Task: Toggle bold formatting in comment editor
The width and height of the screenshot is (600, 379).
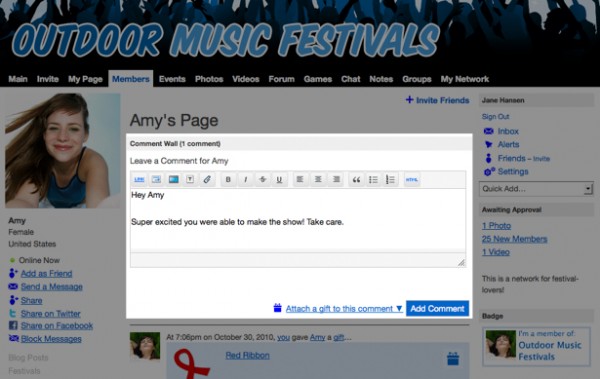Action: tap(228, 179)
